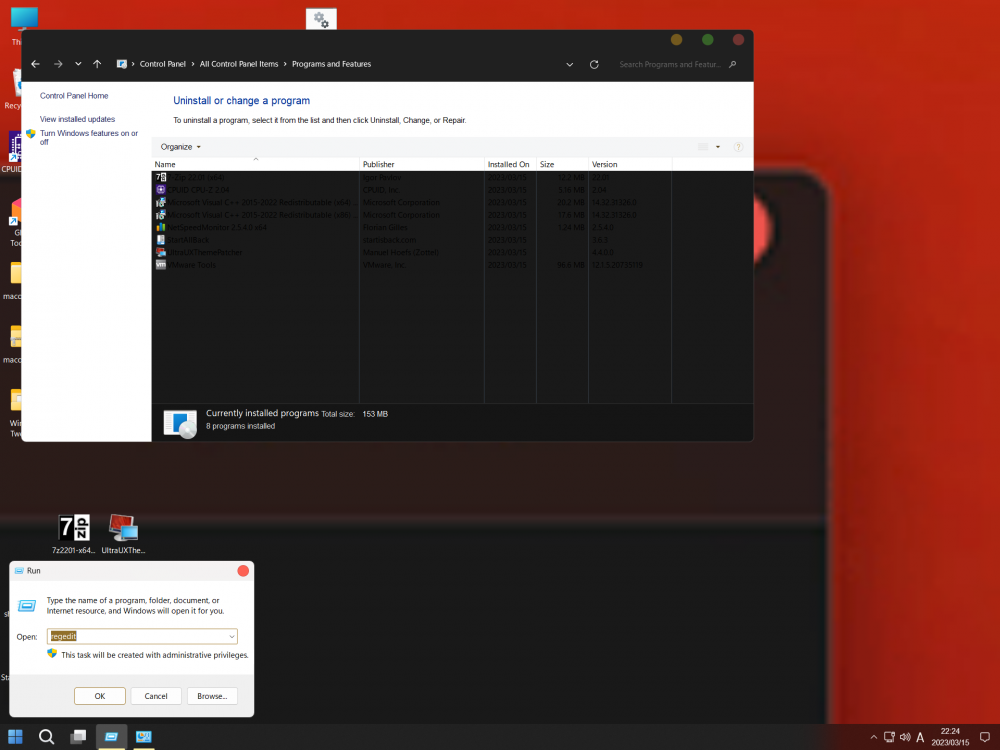Open Task View from the taskbar
The height and width of the screenshot is (750, 1000).
[x=78, y=737]
